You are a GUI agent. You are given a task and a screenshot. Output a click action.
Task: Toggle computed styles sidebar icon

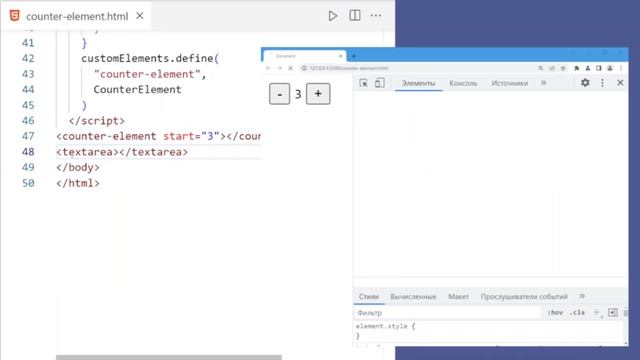[613, 313]
